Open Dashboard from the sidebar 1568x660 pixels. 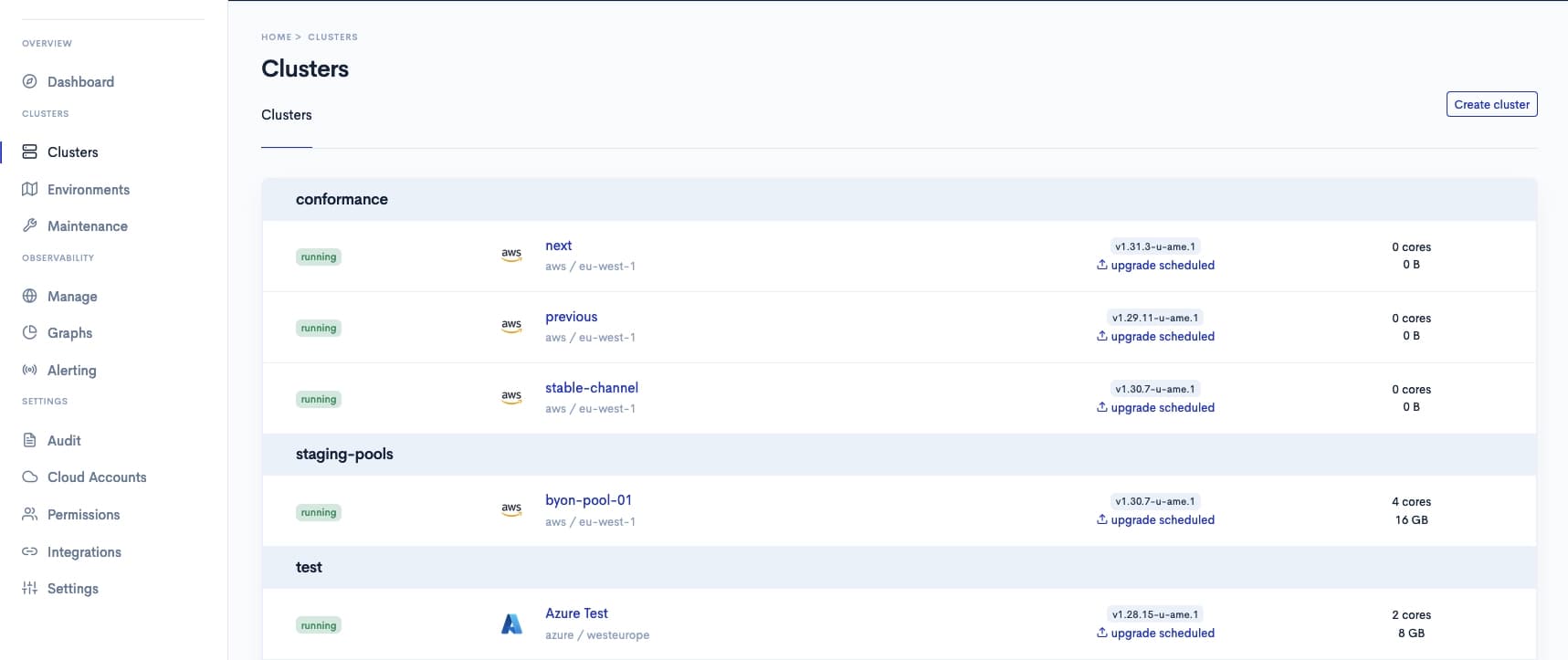click(80, 81)
